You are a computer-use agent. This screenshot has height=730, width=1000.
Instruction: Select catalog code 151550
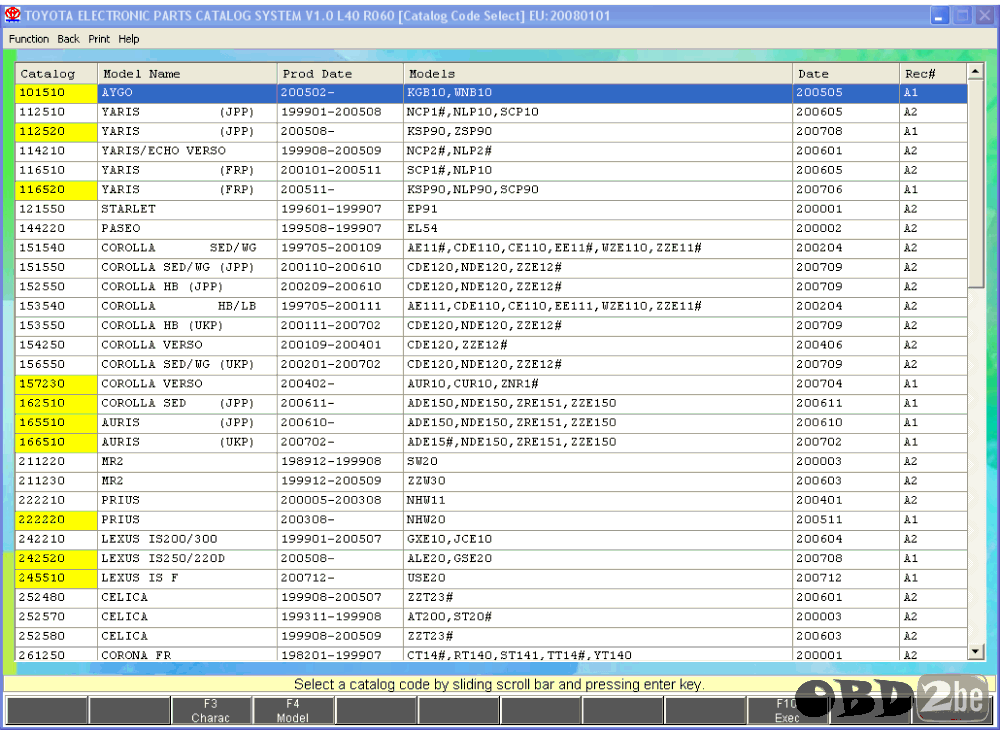[57, 267]
